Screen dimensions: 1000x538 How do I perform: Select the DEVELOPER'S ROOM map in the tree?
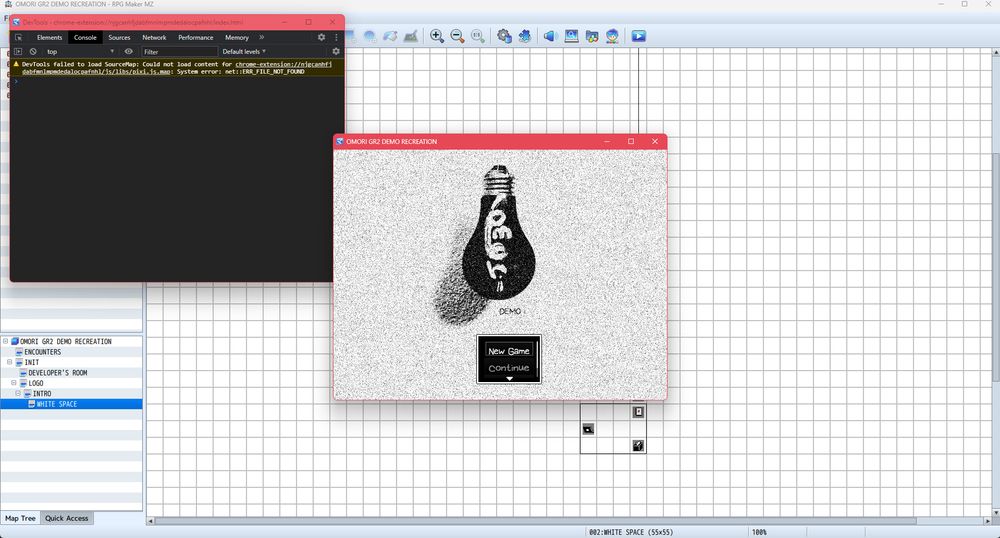pyautogui.click(x=58, y=373)
